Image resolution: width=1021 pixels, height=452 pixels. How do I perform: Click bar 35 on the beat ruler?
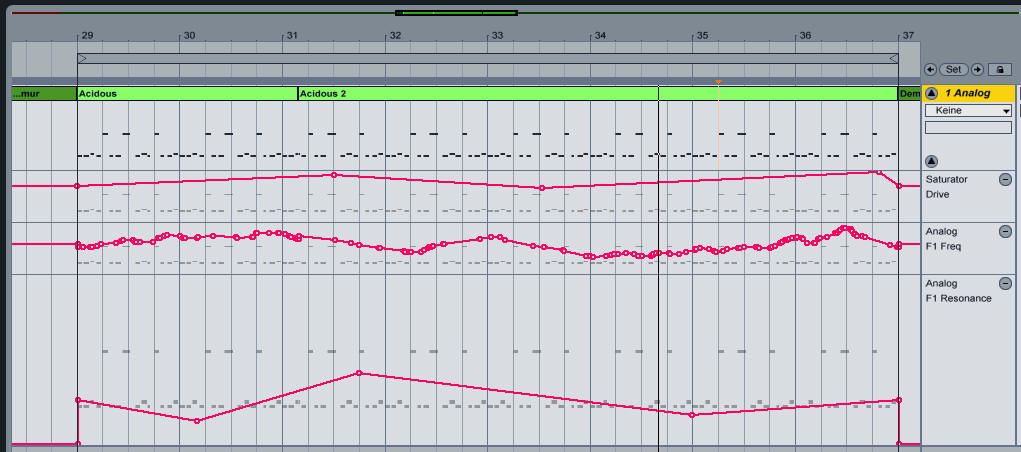coord(702,36)
